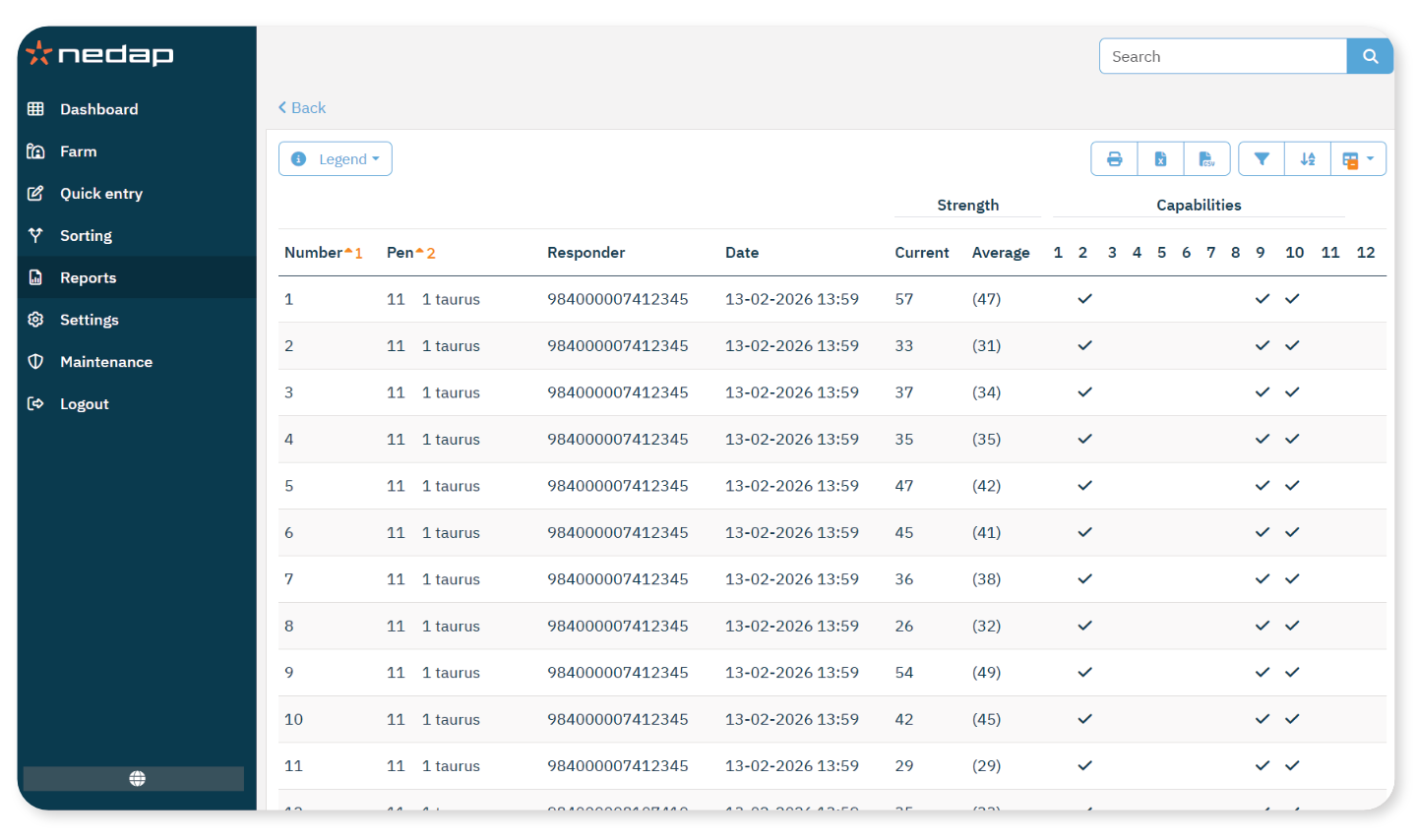
Task: Click current strength value 26
Action: pos(904,627)
